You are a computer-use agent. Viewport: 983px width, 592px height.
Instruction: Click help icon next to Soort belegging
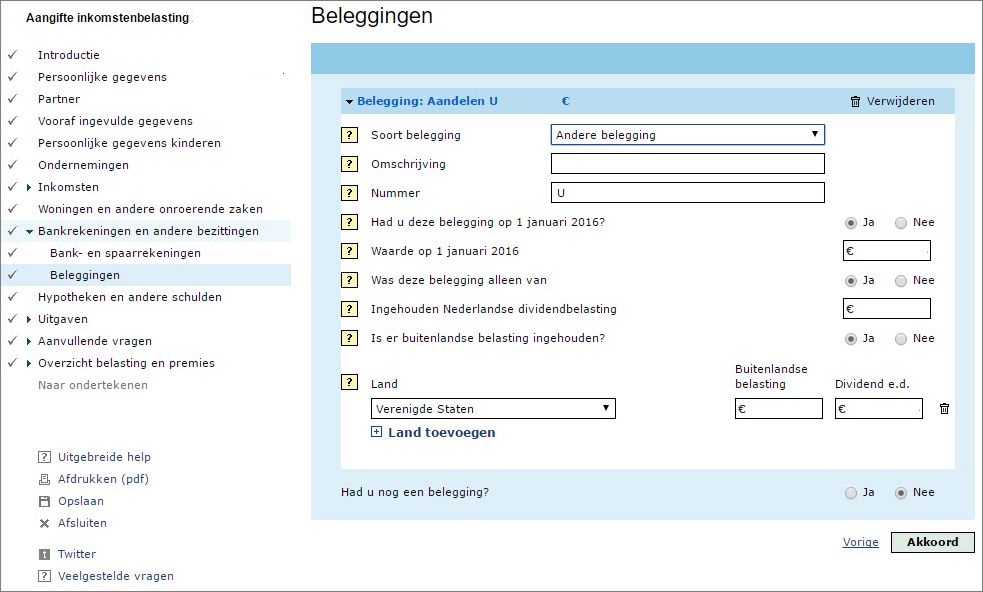point(350,135)
